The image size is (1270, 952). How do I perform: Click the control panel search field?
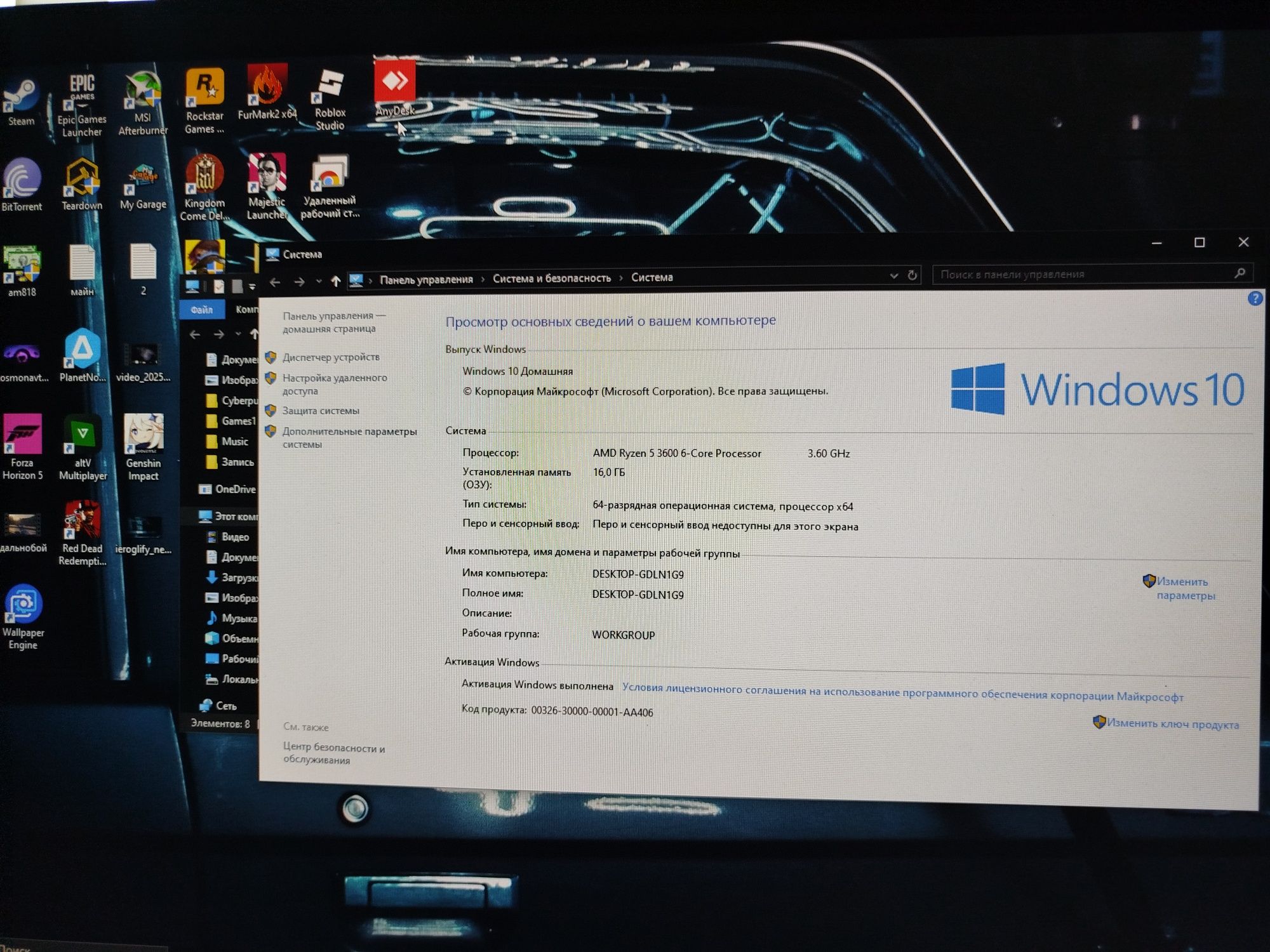[x=1092, y=274]
